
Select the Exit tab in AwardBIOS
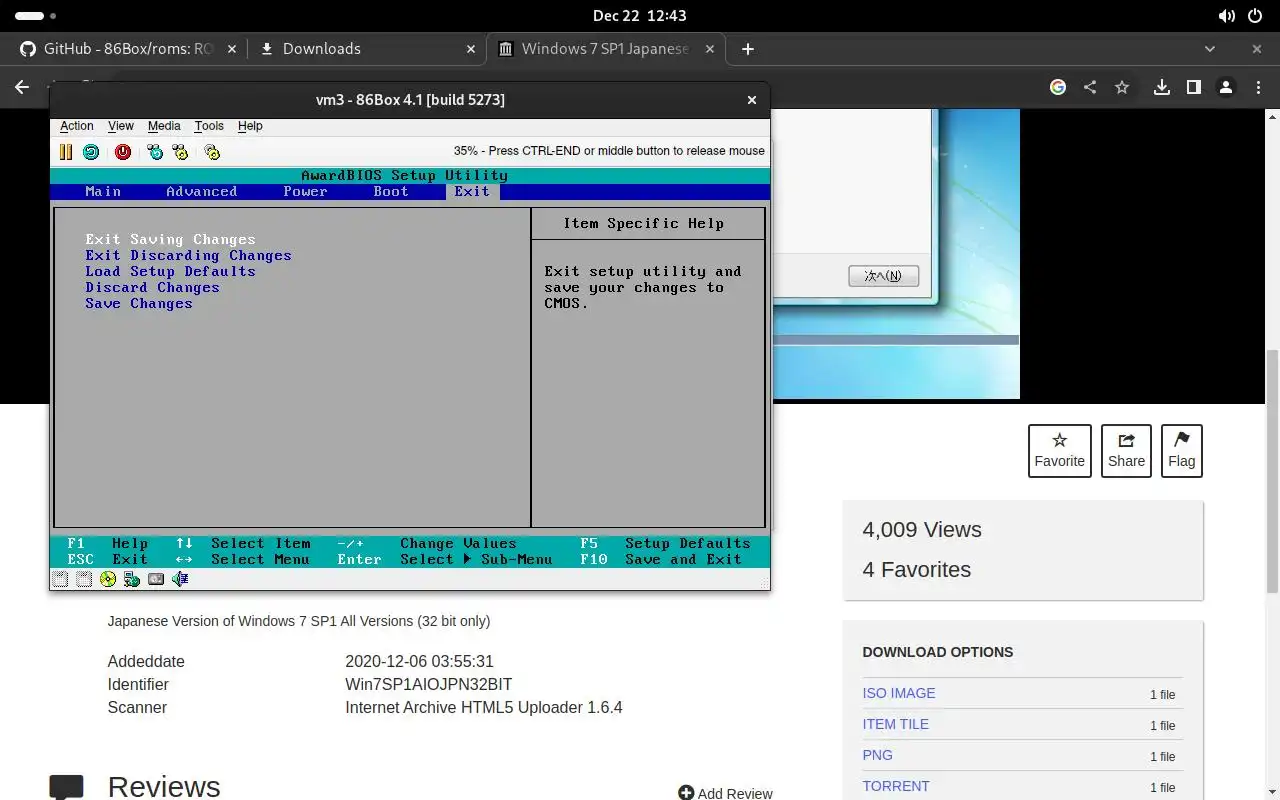point(472,192)
